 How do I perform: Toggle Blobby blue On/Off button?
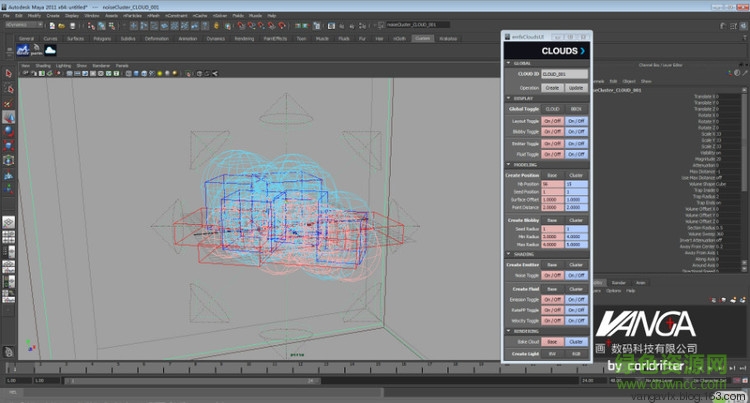coord(577,131)
